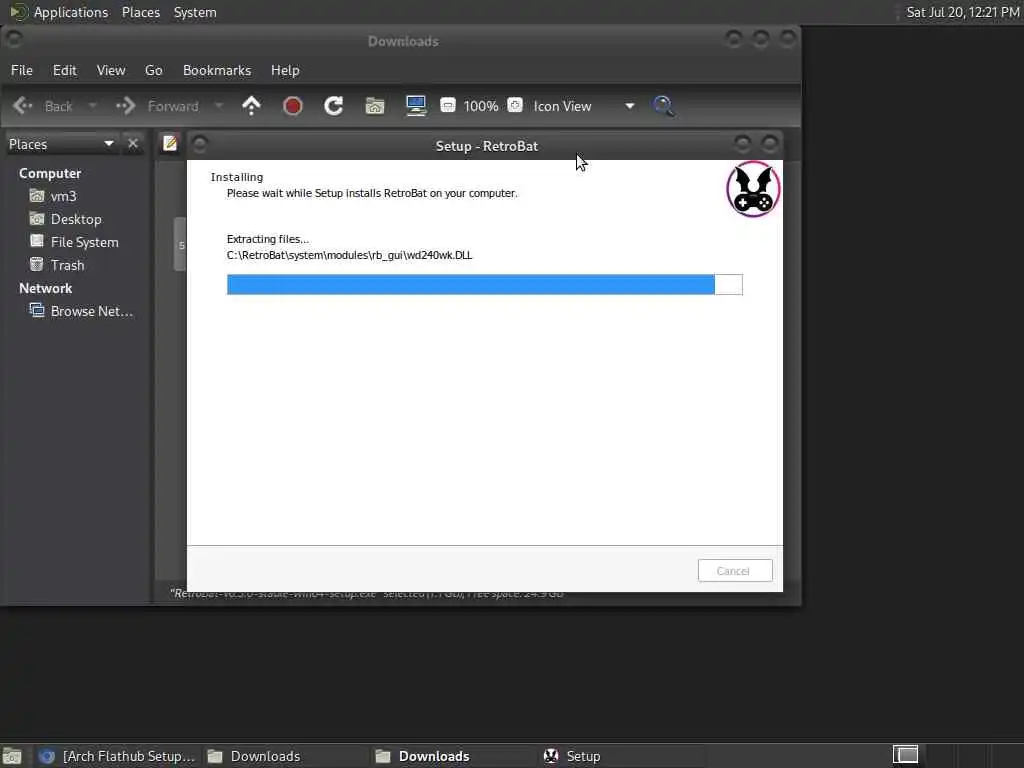
Task: Reset zoom at the 100% label
Action: point(481,106)
